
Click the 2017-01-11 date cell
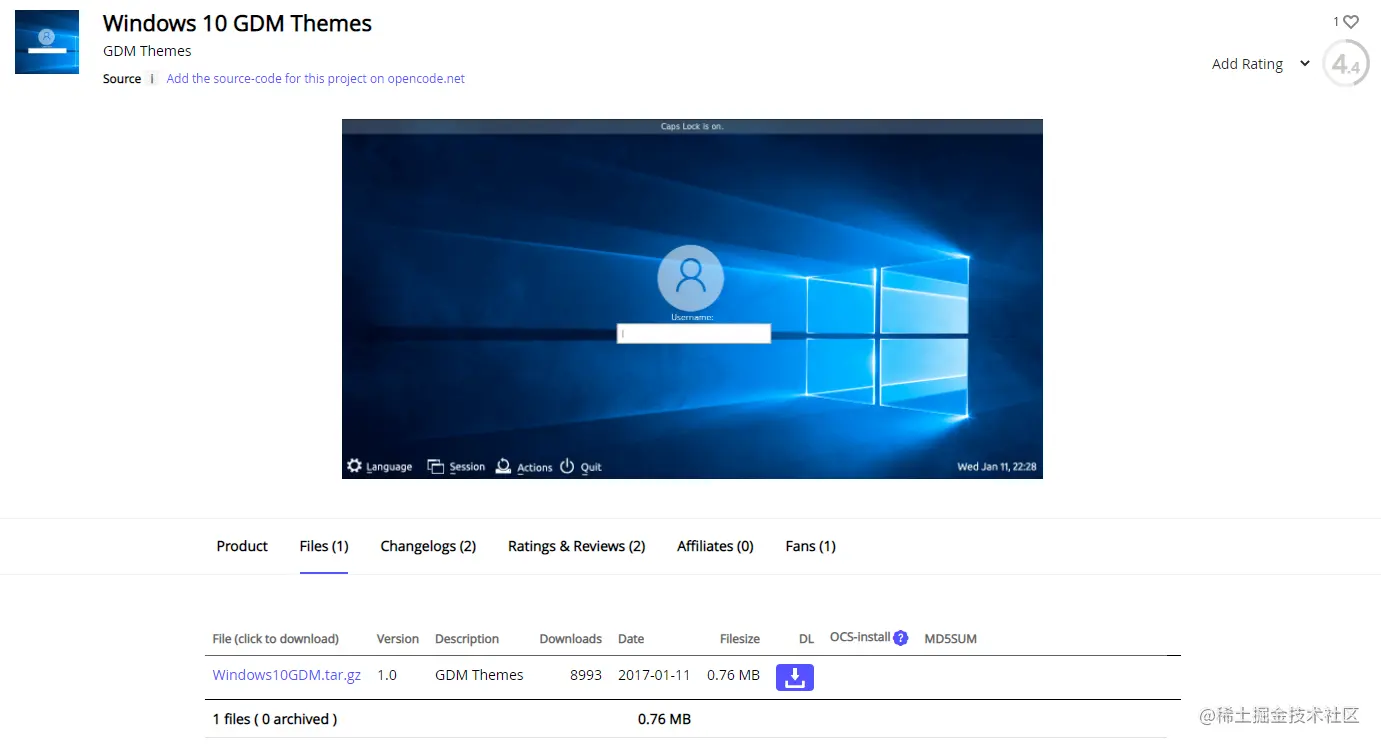coord(655,675)
